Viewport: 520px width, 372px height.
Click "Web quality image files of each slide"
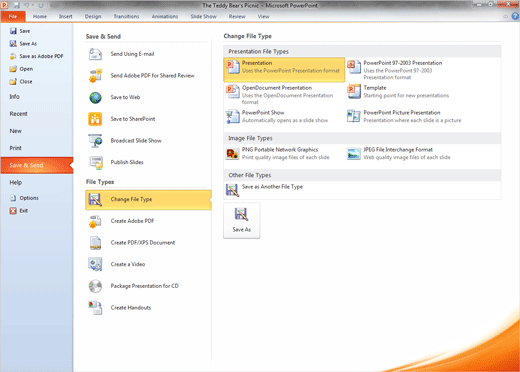pyautogui.click(x=407, y=157)
